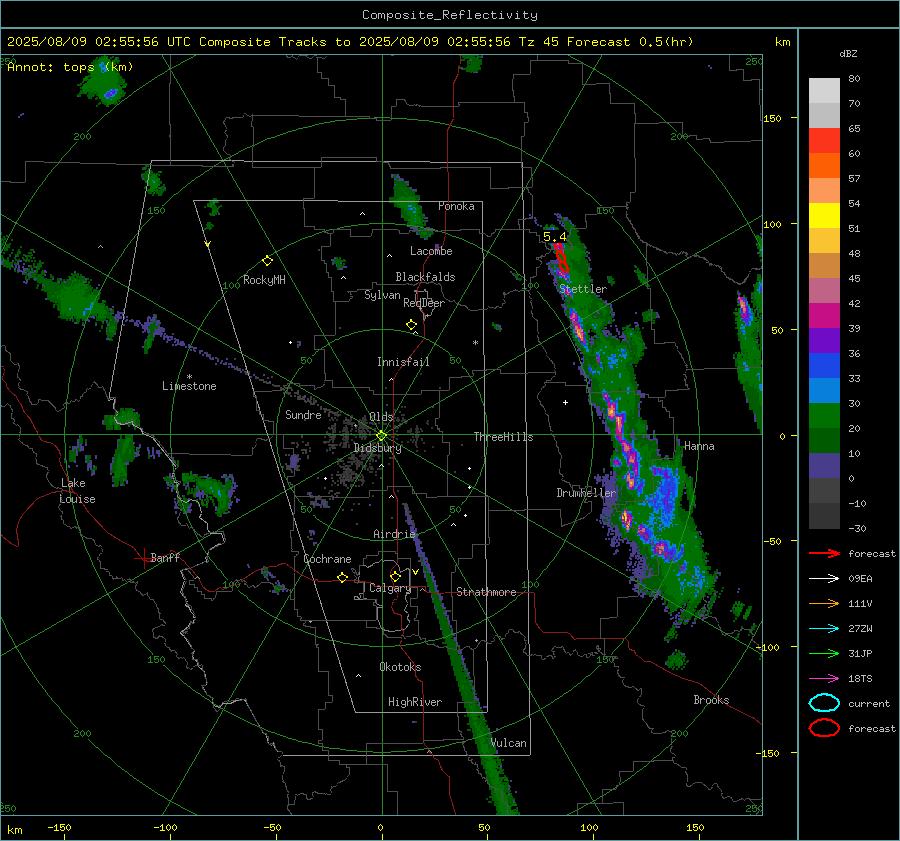Click the Okotoks city label
This screenshot has width=900, height=841.
pos(400,668)
